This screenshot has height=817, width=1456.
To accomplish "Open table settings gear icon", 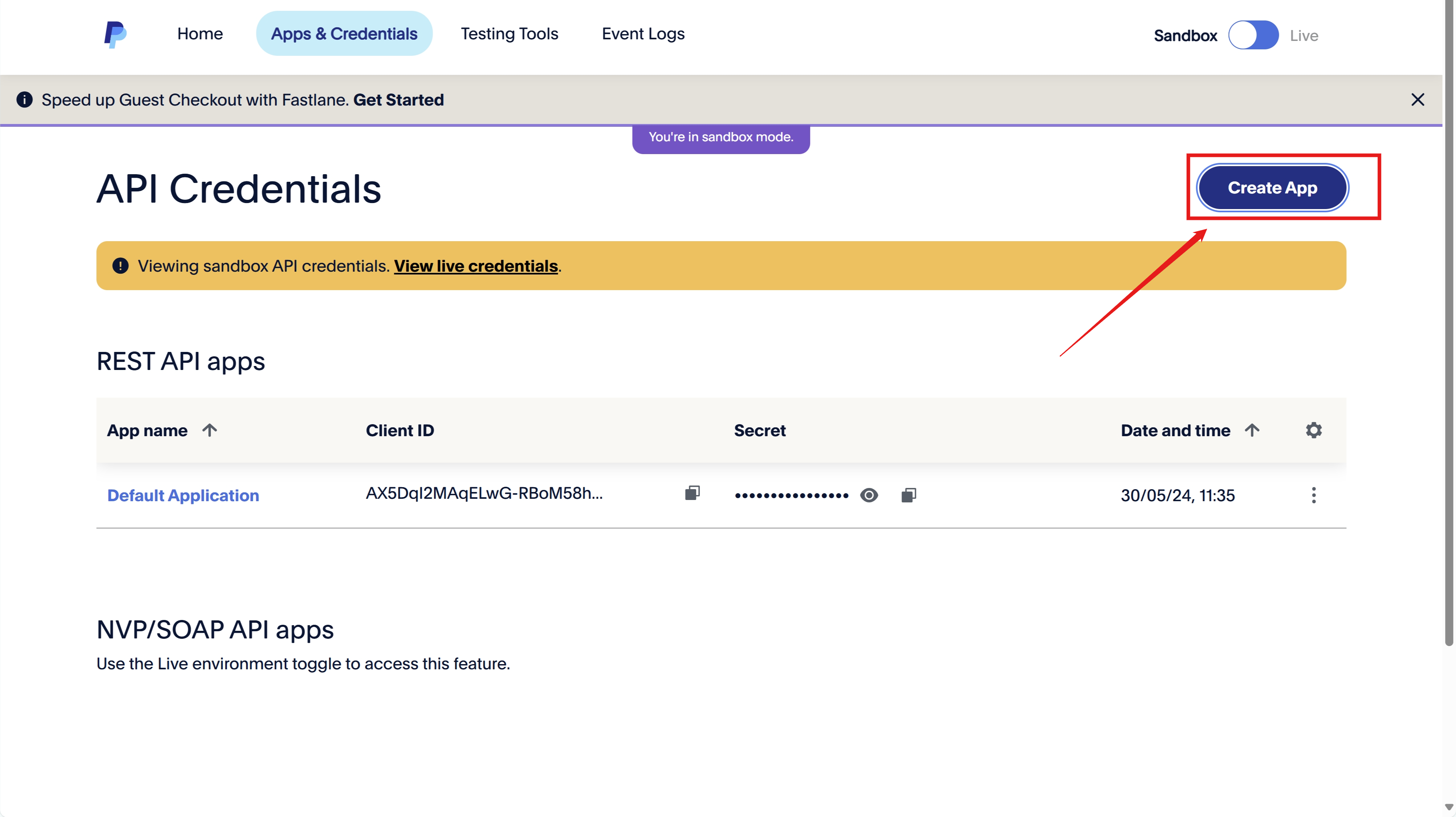I will 1313,431.
